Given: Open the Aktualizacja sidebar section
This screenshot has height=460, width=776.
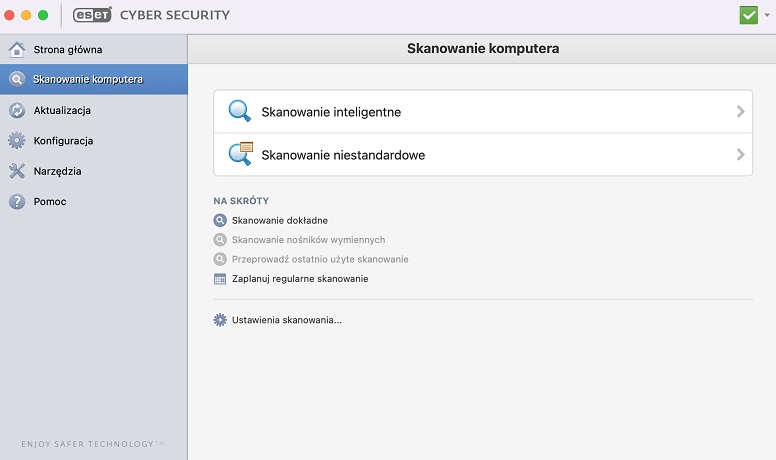Looking at the screenshot, I should (62, 110).
